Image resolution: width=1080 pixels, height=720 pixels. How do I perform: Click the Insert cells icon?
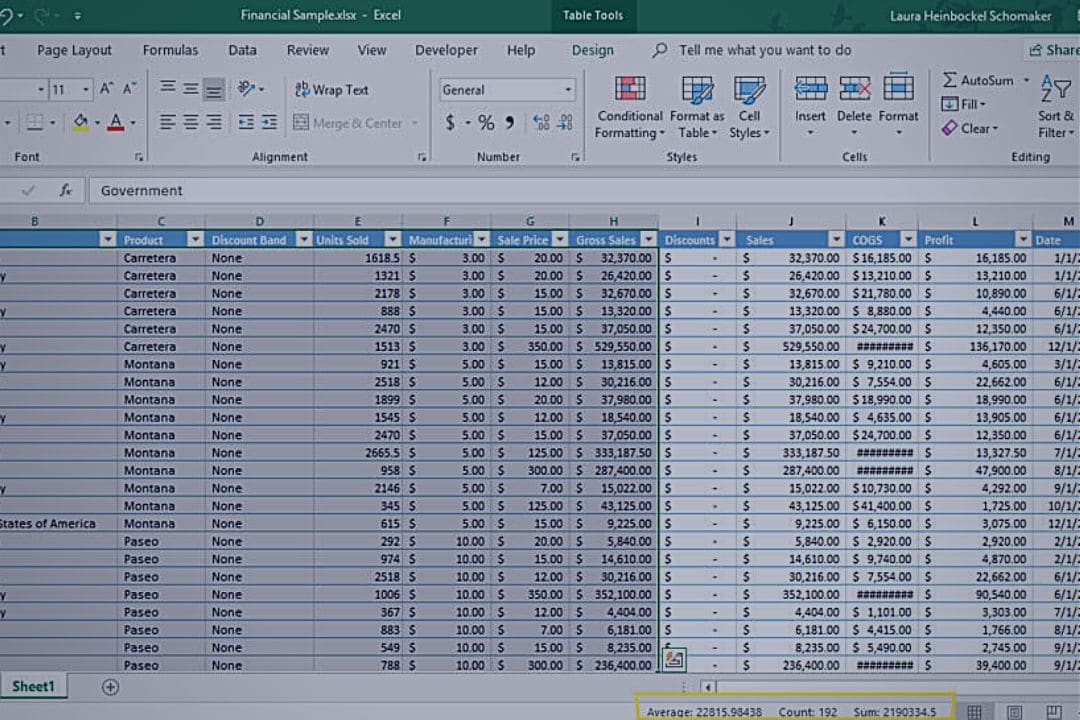[810, 108]
